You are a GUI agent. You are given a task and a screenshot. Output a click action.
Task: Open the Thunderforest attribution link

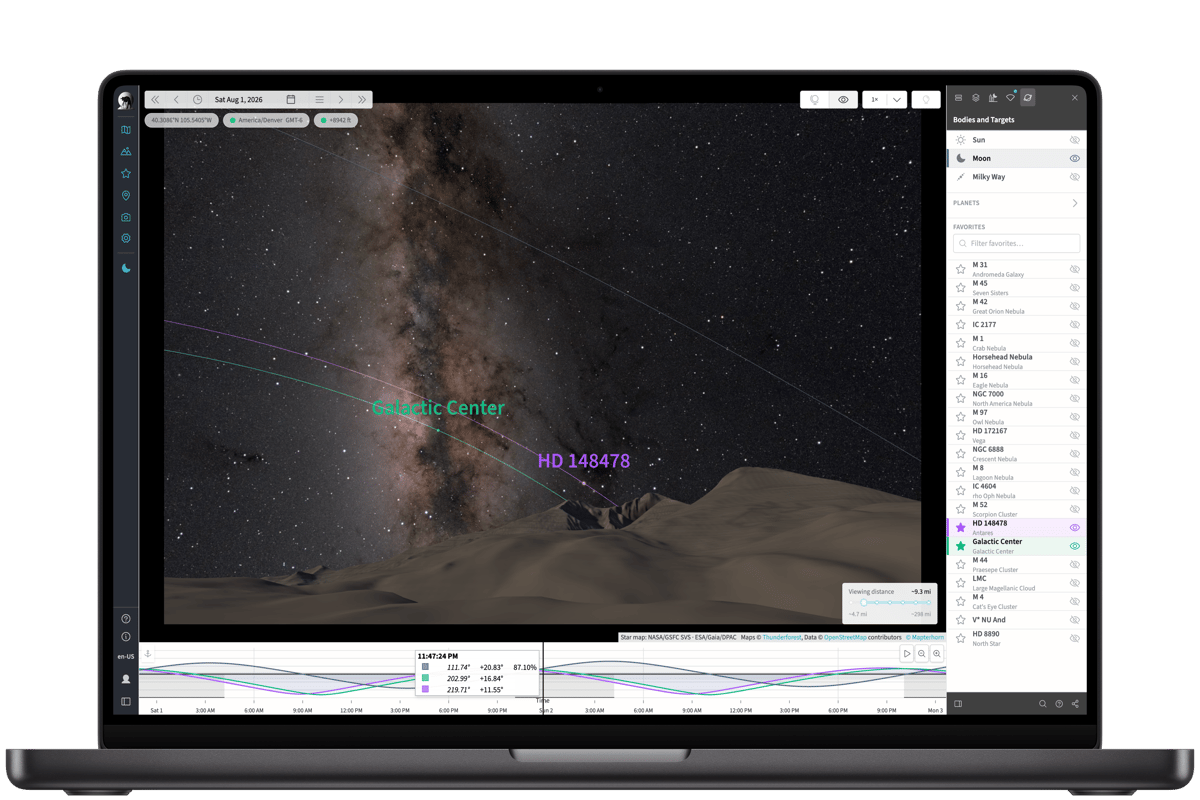(x=782, y=637)
